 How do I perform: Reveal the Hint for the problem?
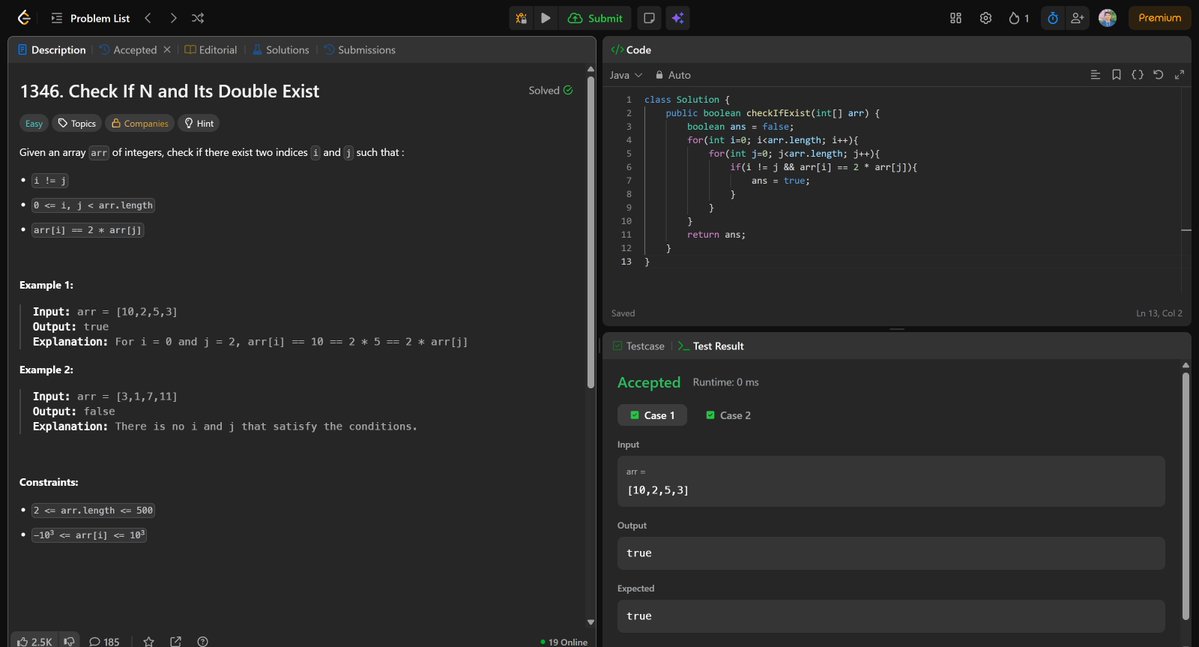point(197,123)
